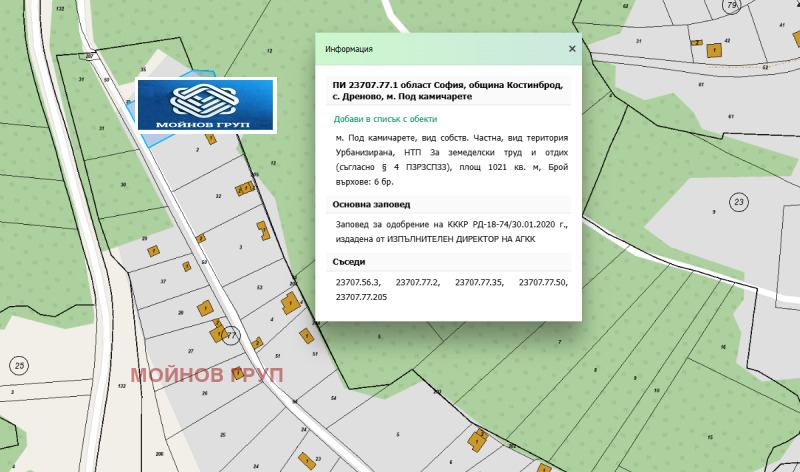Click the red МОЙНОВ ГРУП watermark text
The width and height of the screenshot is (800, 472).
coord(207,374)
